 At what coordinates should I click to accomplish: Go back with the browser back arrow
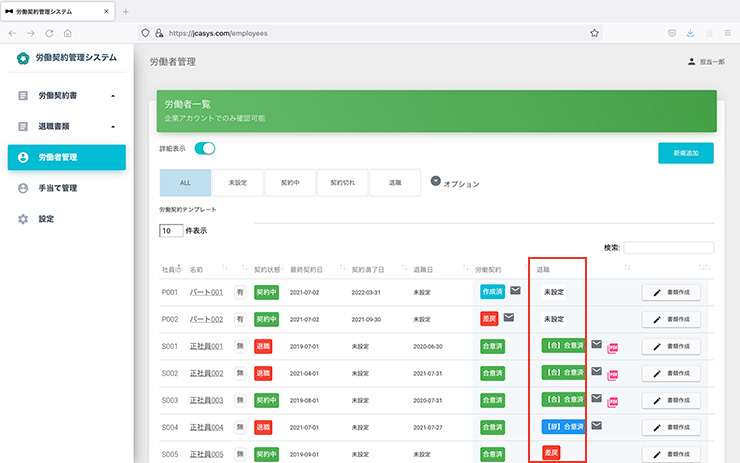(12, 33)
